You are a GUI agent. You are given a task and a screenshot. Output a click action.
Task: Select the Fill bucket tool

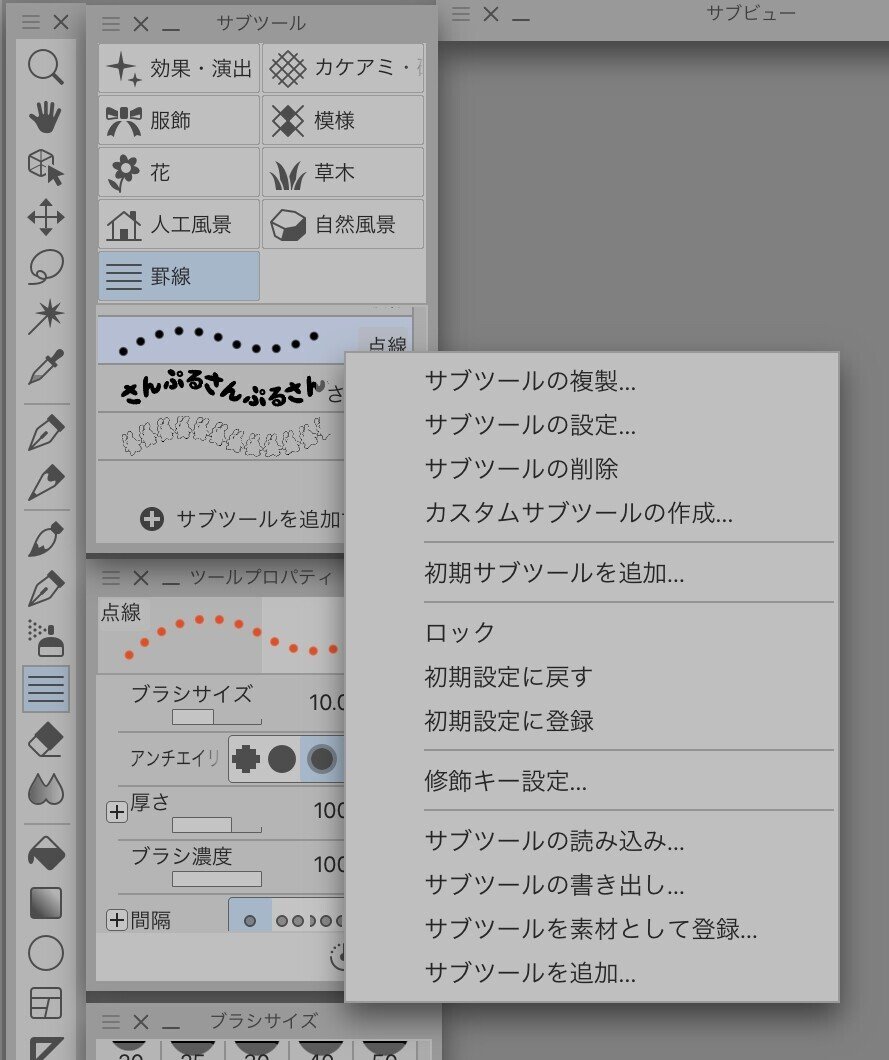pos(45,853)
